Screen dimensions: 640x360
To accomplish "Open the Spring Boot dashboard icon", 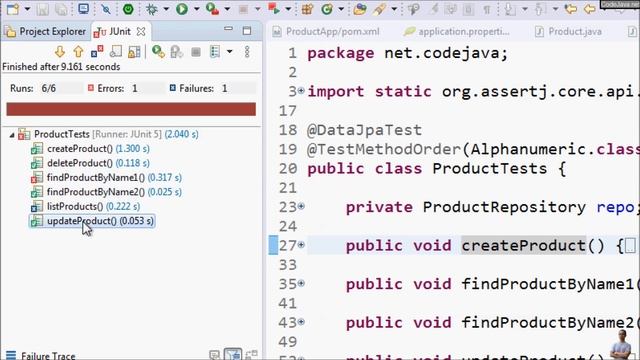I will pos(128,9).
